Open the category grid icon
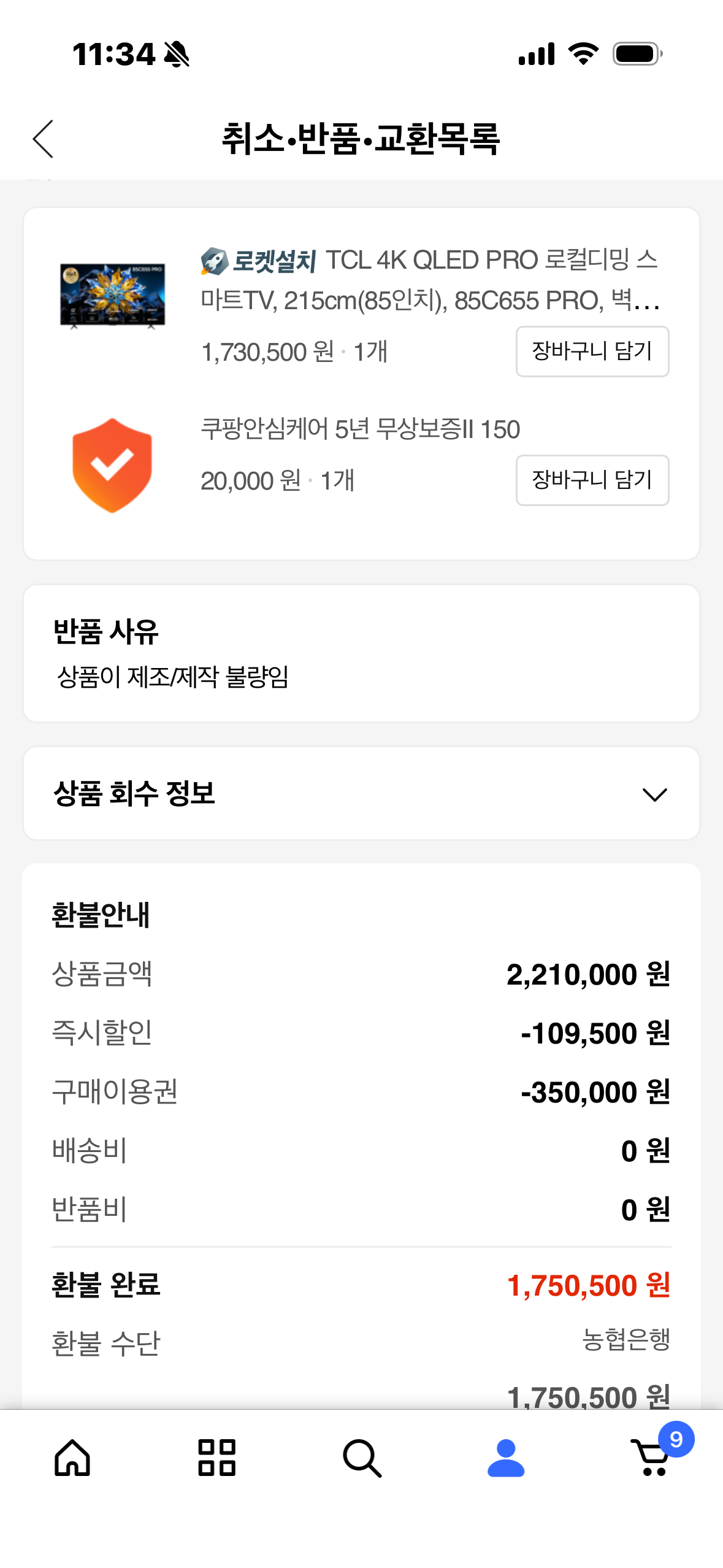 (217, 1457)
